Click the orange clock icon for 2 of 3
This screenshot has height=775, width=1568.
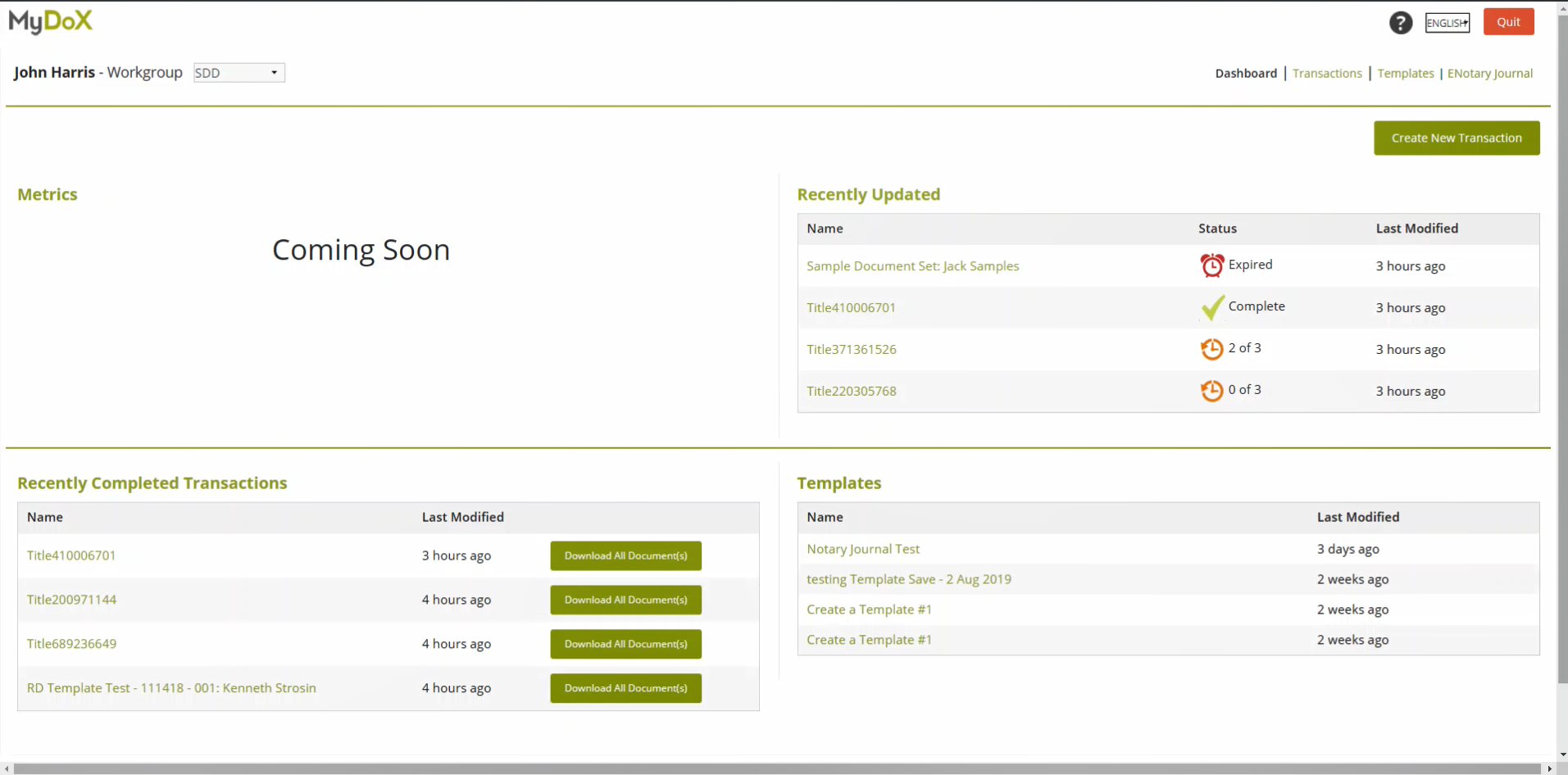(1211, 349)
